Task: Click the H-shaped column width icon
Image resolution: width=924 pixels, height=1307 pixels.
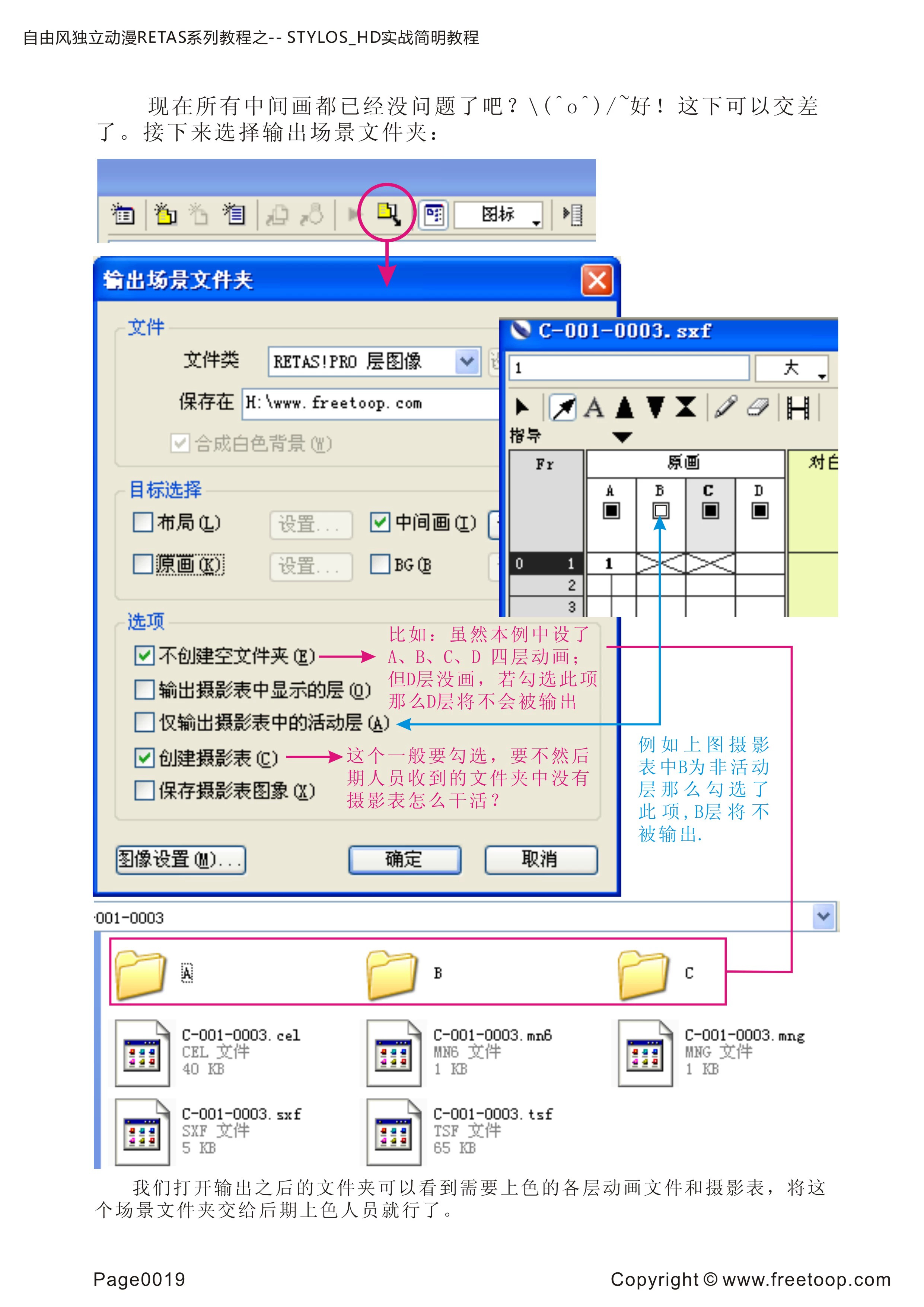Action: coord(798,408)
